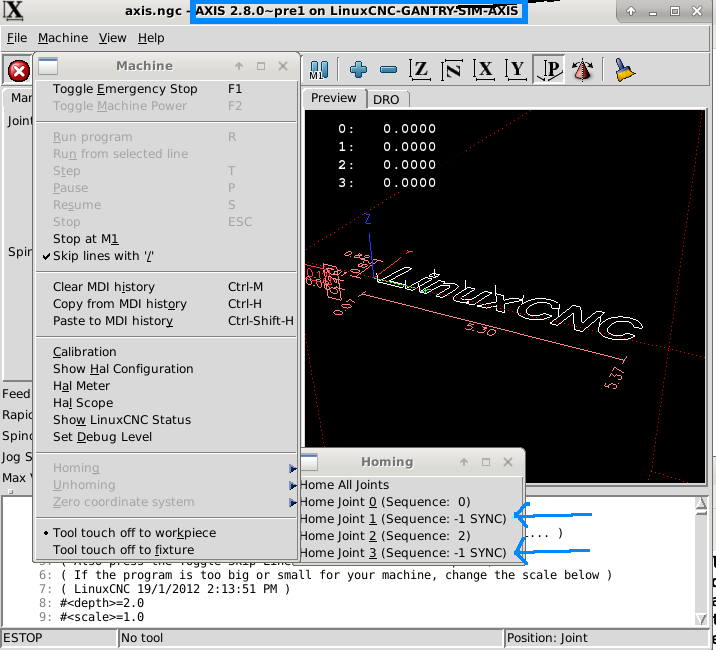Select the X view toolbar icon
Screen dimensions: 716x650
[x=484, y=70]
